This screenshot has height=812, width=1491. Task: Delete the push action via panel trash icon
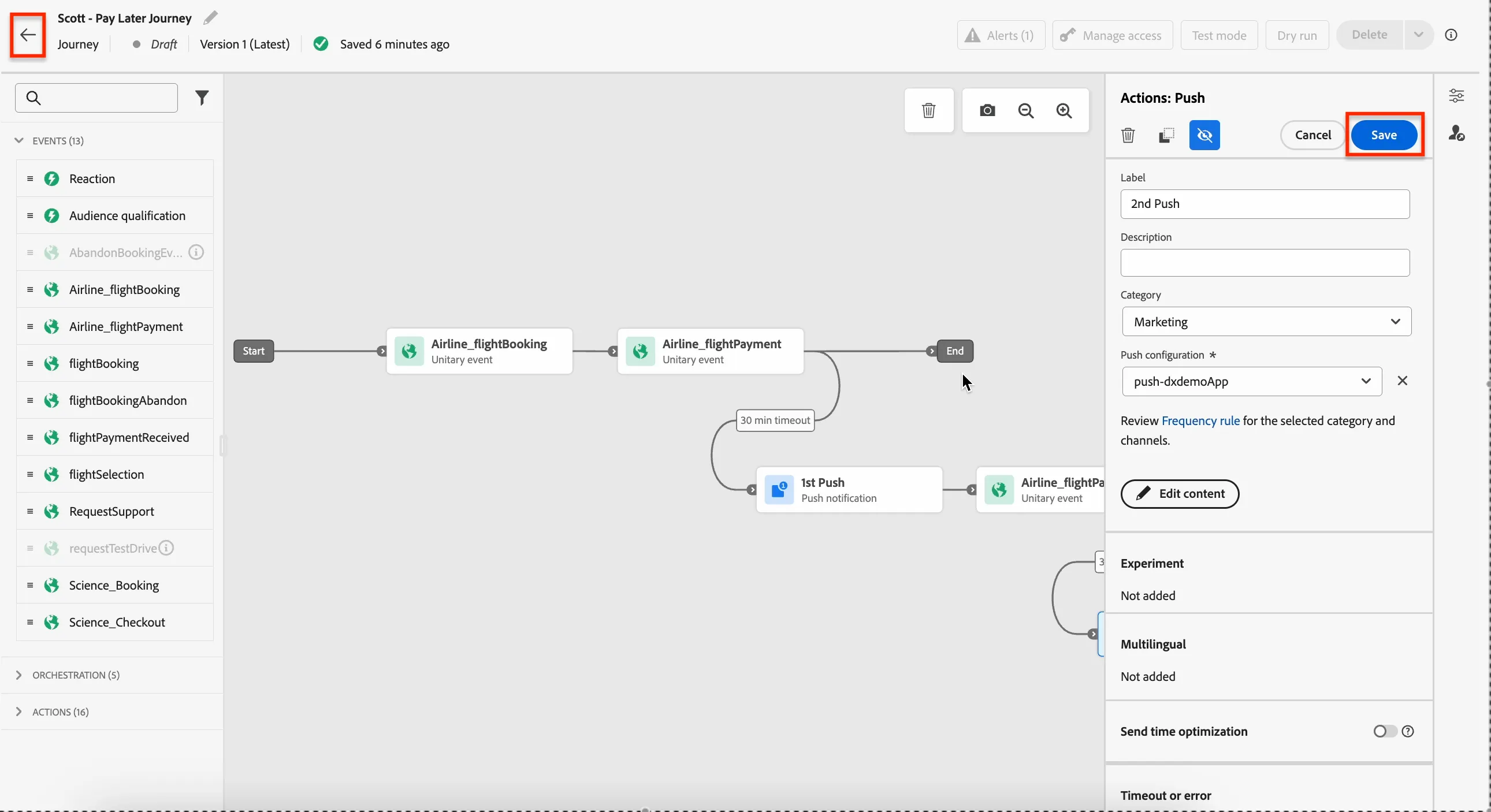coord(1128,136)
